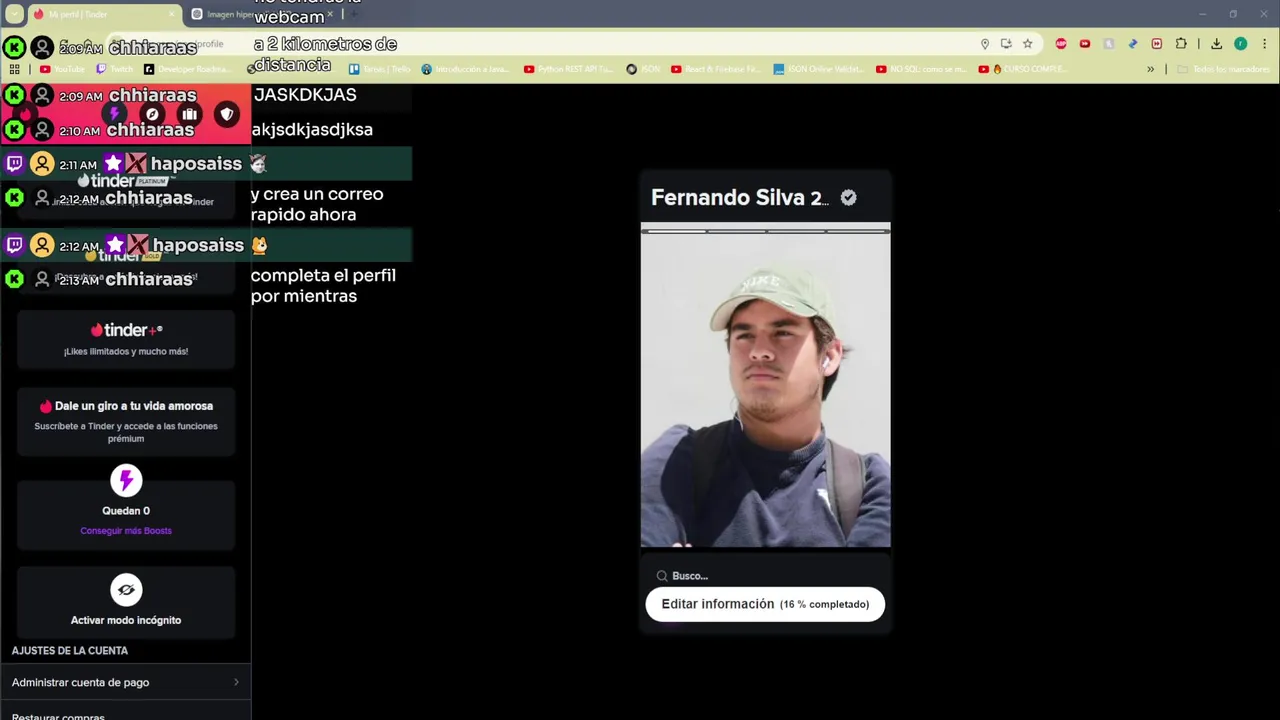This screenshot has width=1280, height=720.
Task: Bookmark this page with the star icon
Action: [x=1027, y=44]
